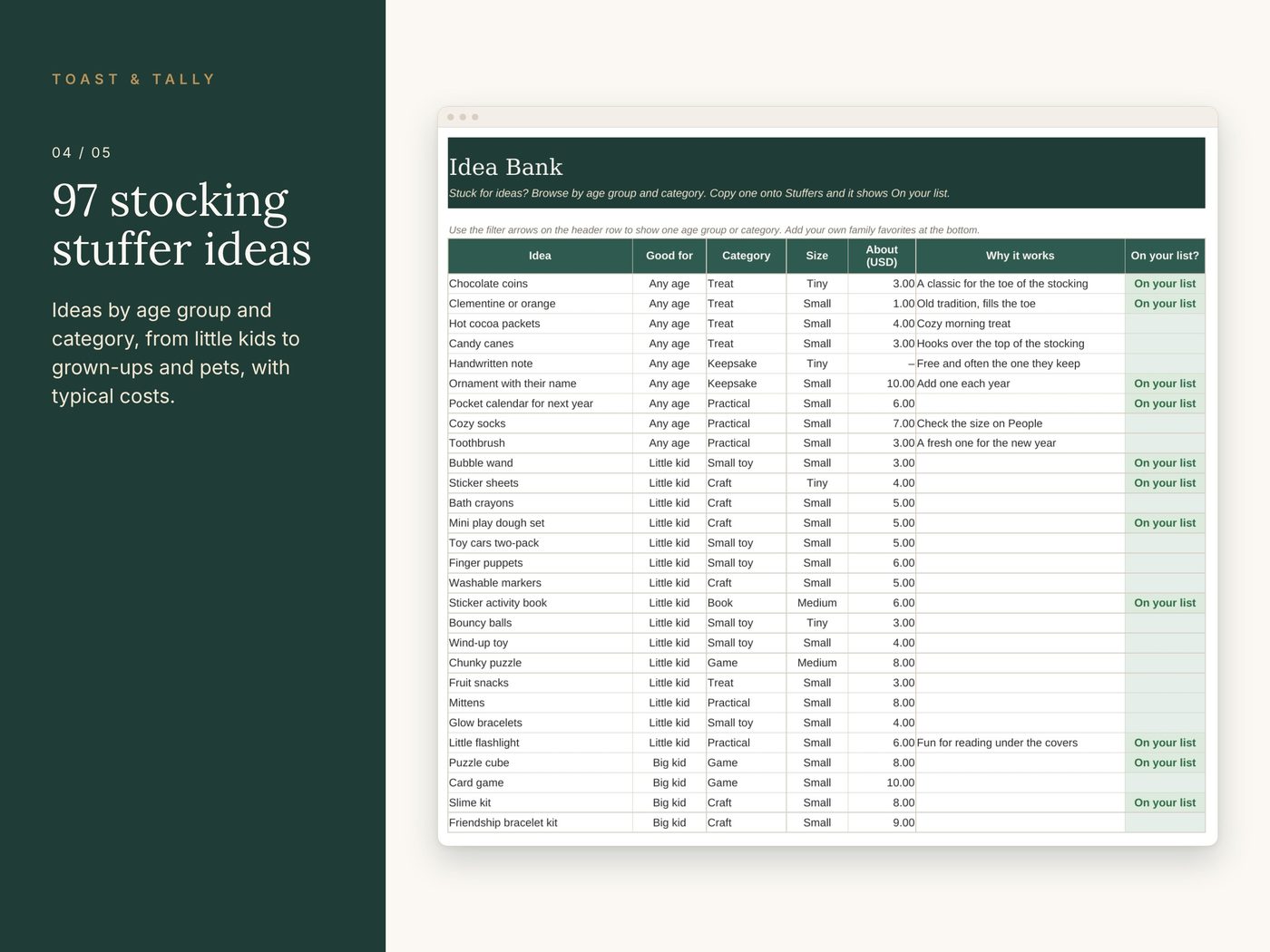Screen dimensions: 1270x952
Task: Click the Category column header
Action: [x=746, y=256]
